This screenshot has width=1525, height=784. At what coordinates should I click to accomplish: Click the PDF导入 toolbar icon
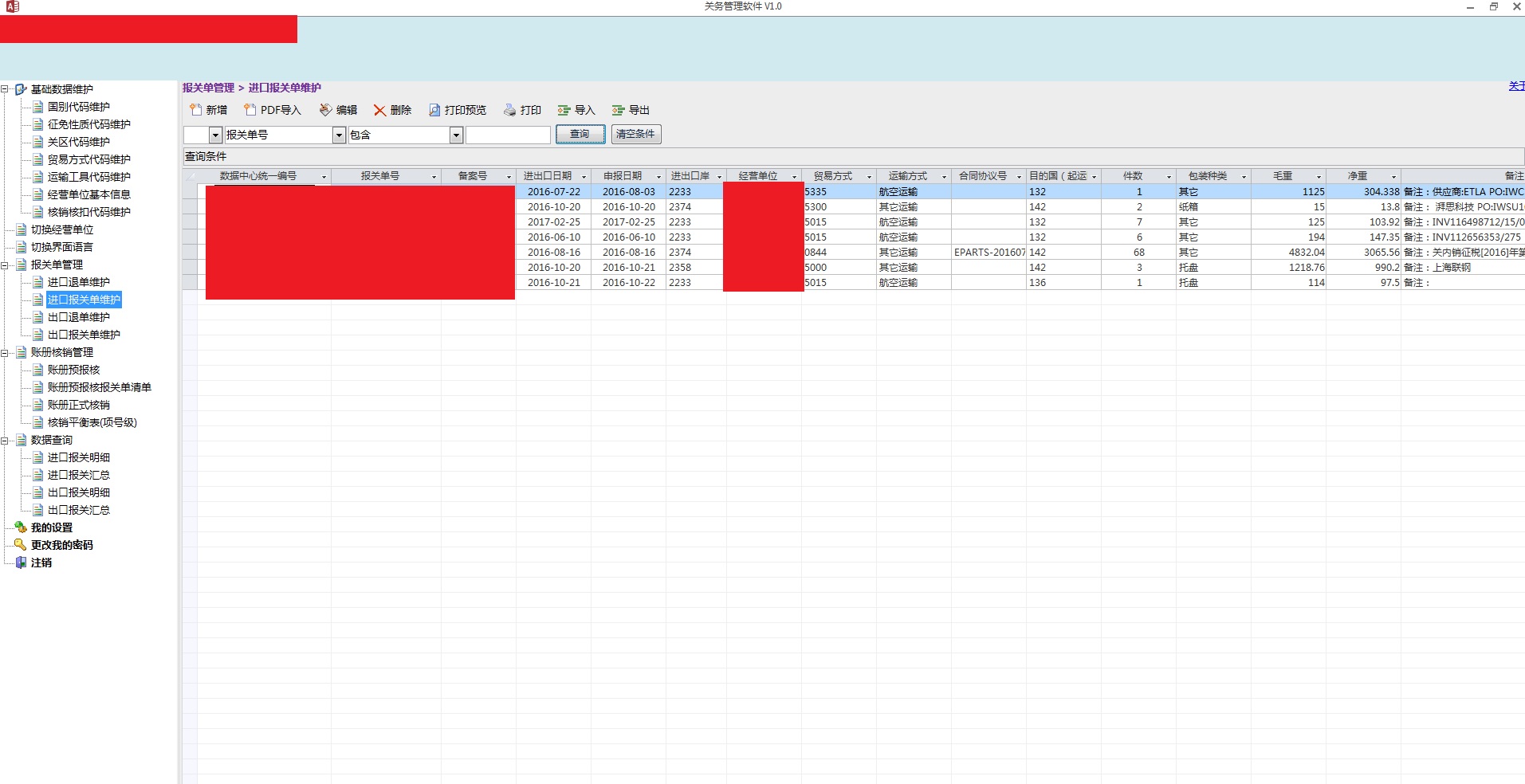click(x=250, y=110)
